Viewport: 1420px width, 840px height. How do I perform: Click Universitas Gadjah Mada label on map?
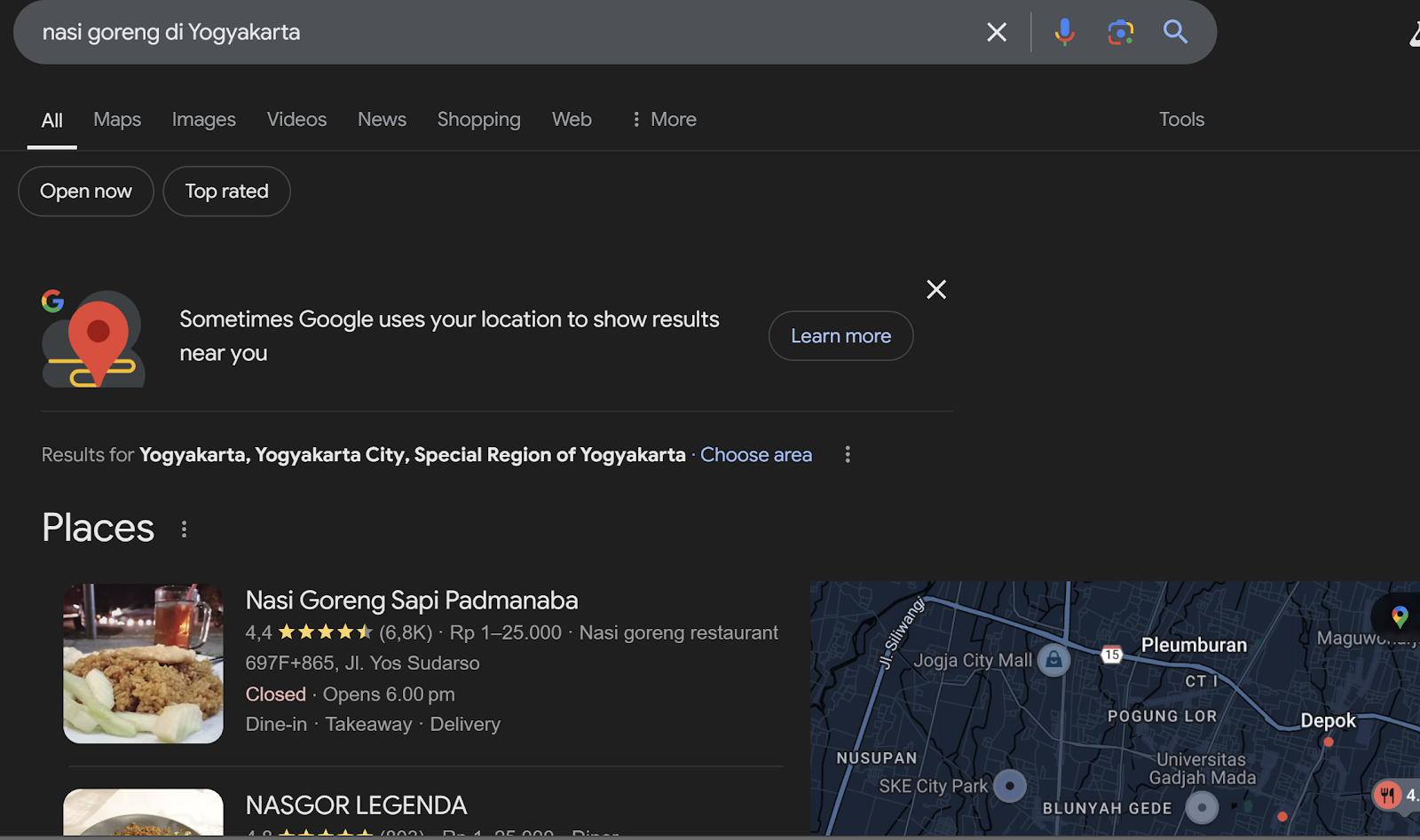tap(1202, 768)
